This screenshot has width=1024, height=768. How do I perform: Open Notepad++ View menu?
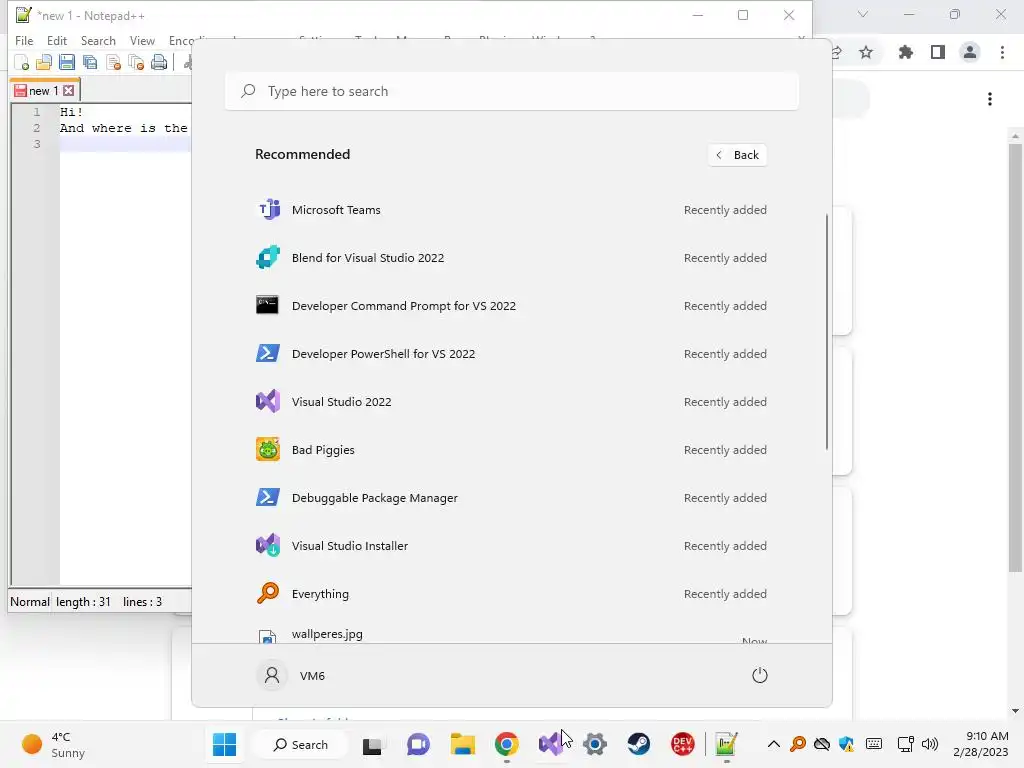[142, 40]
